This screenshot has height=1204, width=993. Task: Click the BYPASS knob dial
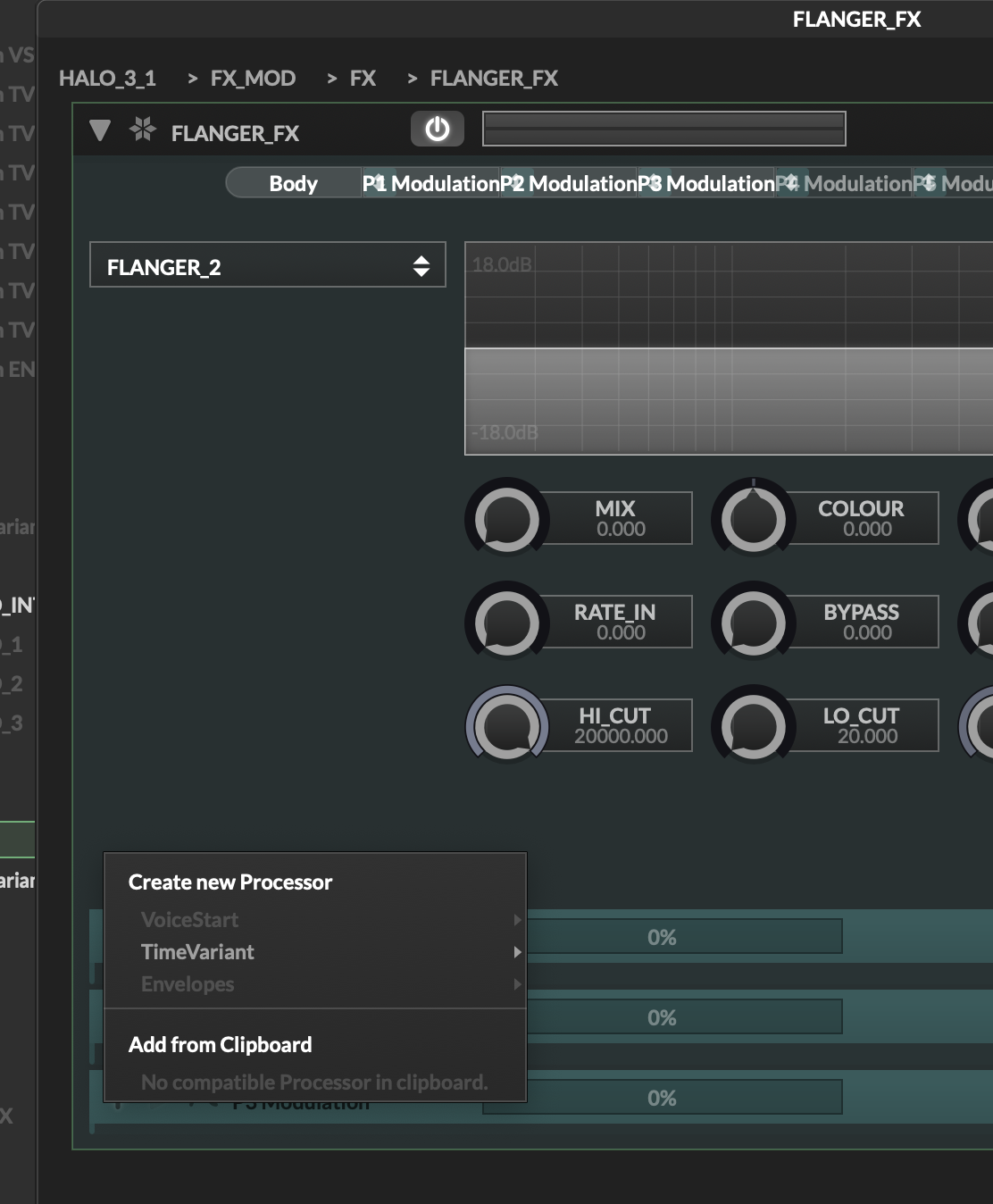click(754, 623)
